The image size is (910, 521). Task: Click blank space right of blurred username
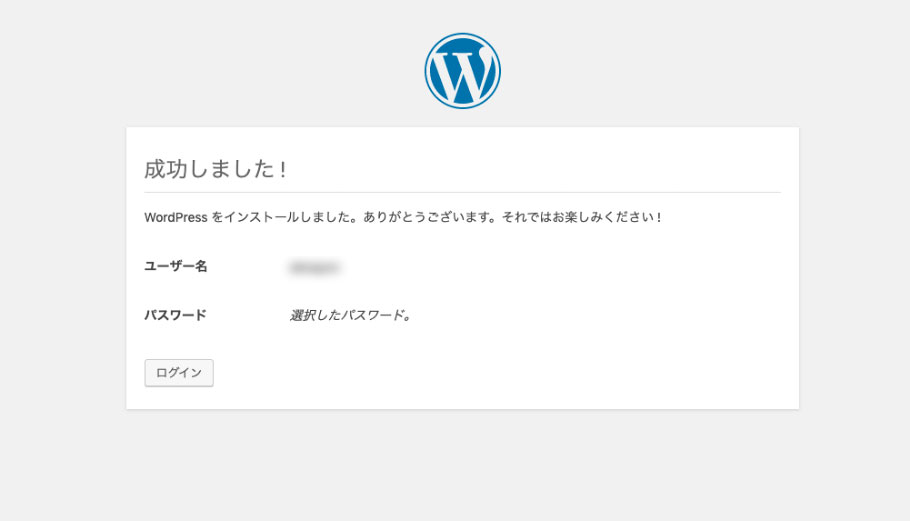(x=557, y=267)
